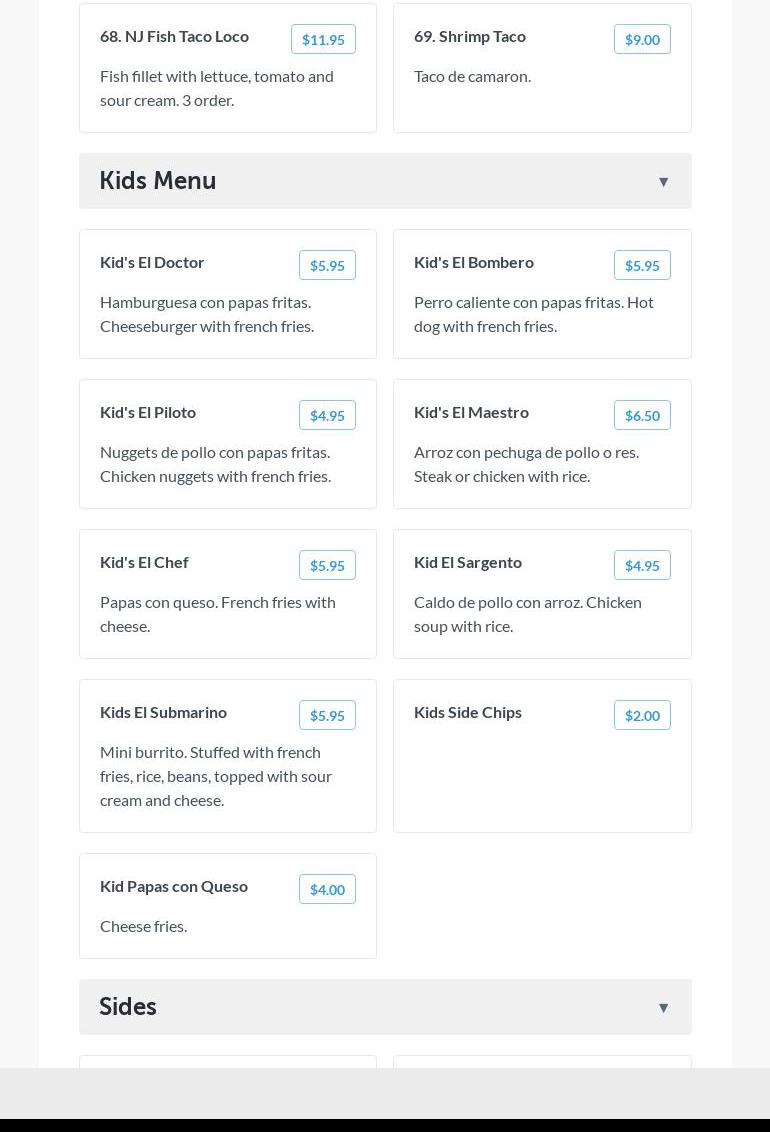
Task: Select Kid's El Chef $5.95 price
Action: 327,566
